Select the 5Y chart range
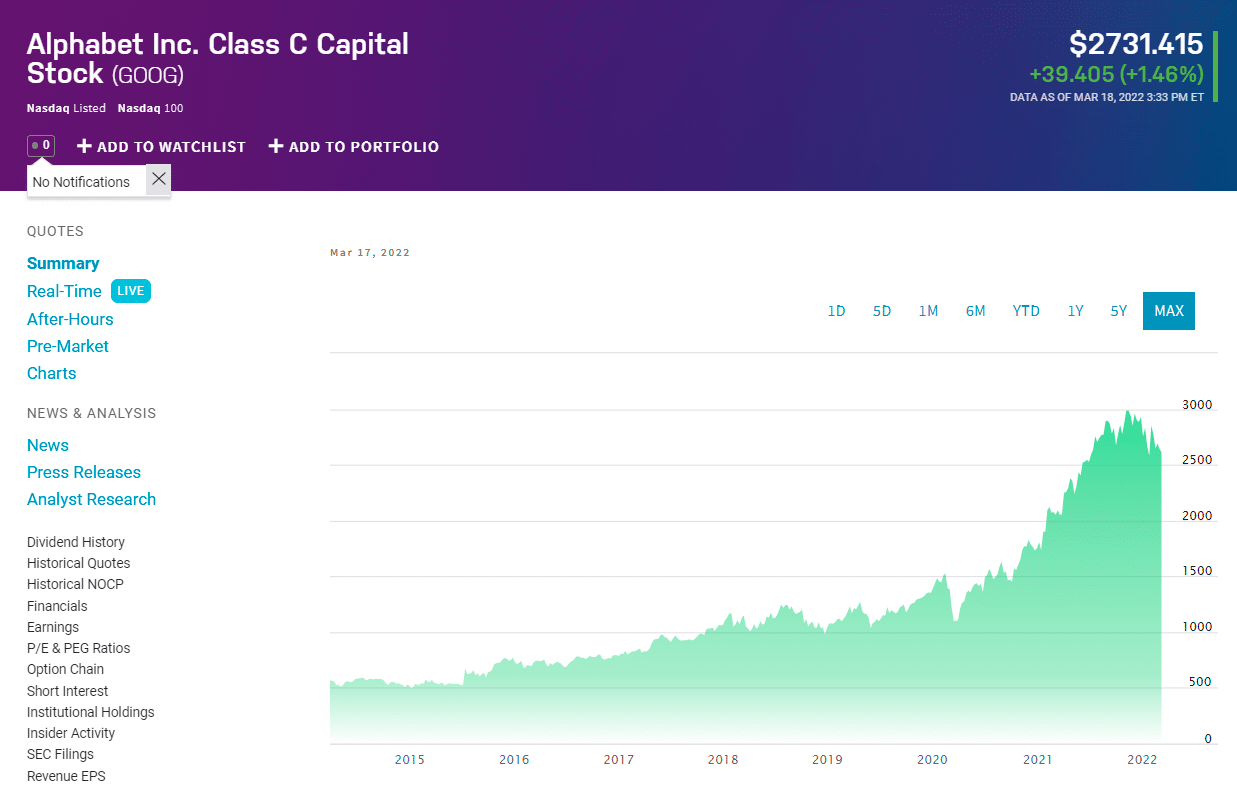 (x=1119, y=311)
